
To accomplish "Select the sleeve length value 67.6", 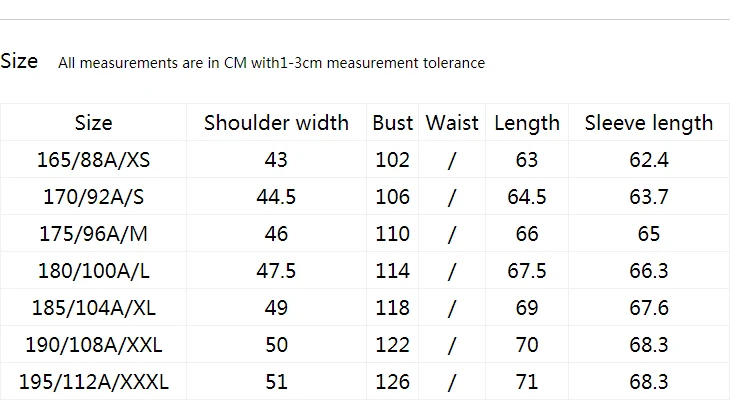I will point(649,308).
